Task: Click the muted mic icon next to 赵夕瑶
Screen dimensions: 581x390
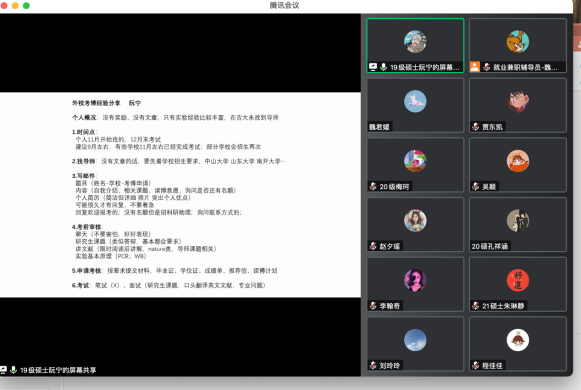Action: click(373, 246)
